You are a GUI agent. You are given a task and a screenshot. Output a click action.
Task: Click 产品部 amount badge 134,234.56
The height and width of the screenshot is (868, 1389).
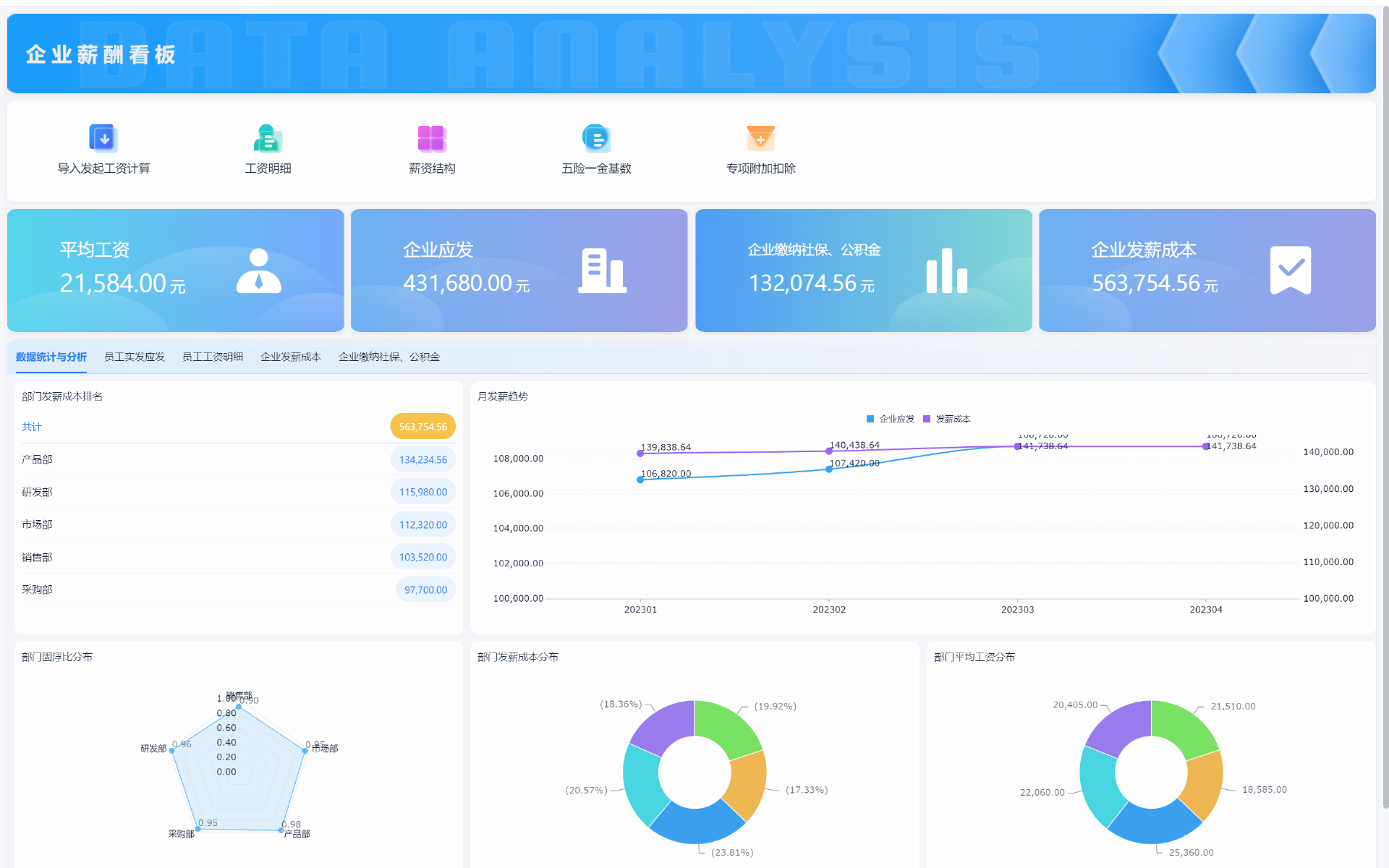point(422,459)
